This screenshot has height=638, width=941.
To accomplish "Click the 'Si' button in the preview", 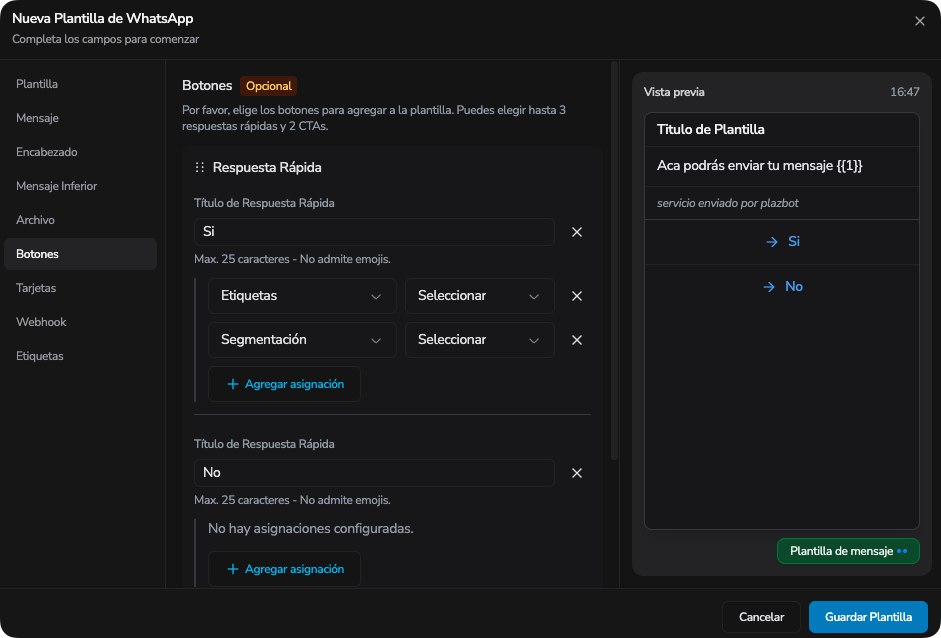I will pos(782,242).
